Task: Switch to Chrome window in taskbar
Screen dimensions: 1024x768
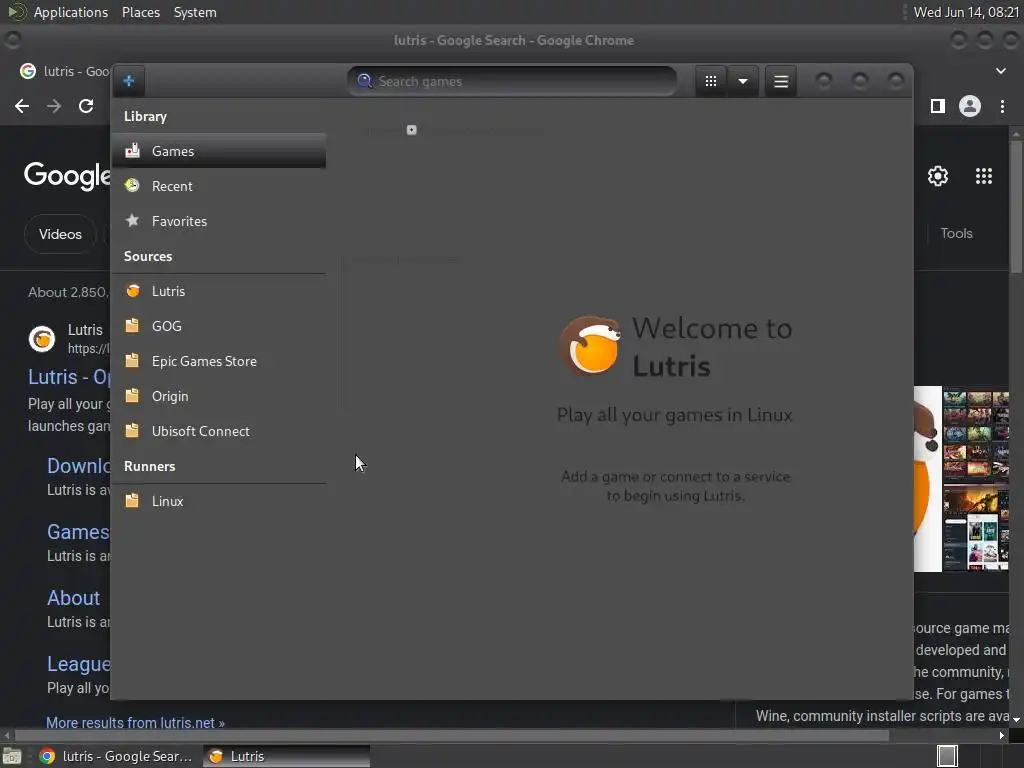Action: [116, 756]
